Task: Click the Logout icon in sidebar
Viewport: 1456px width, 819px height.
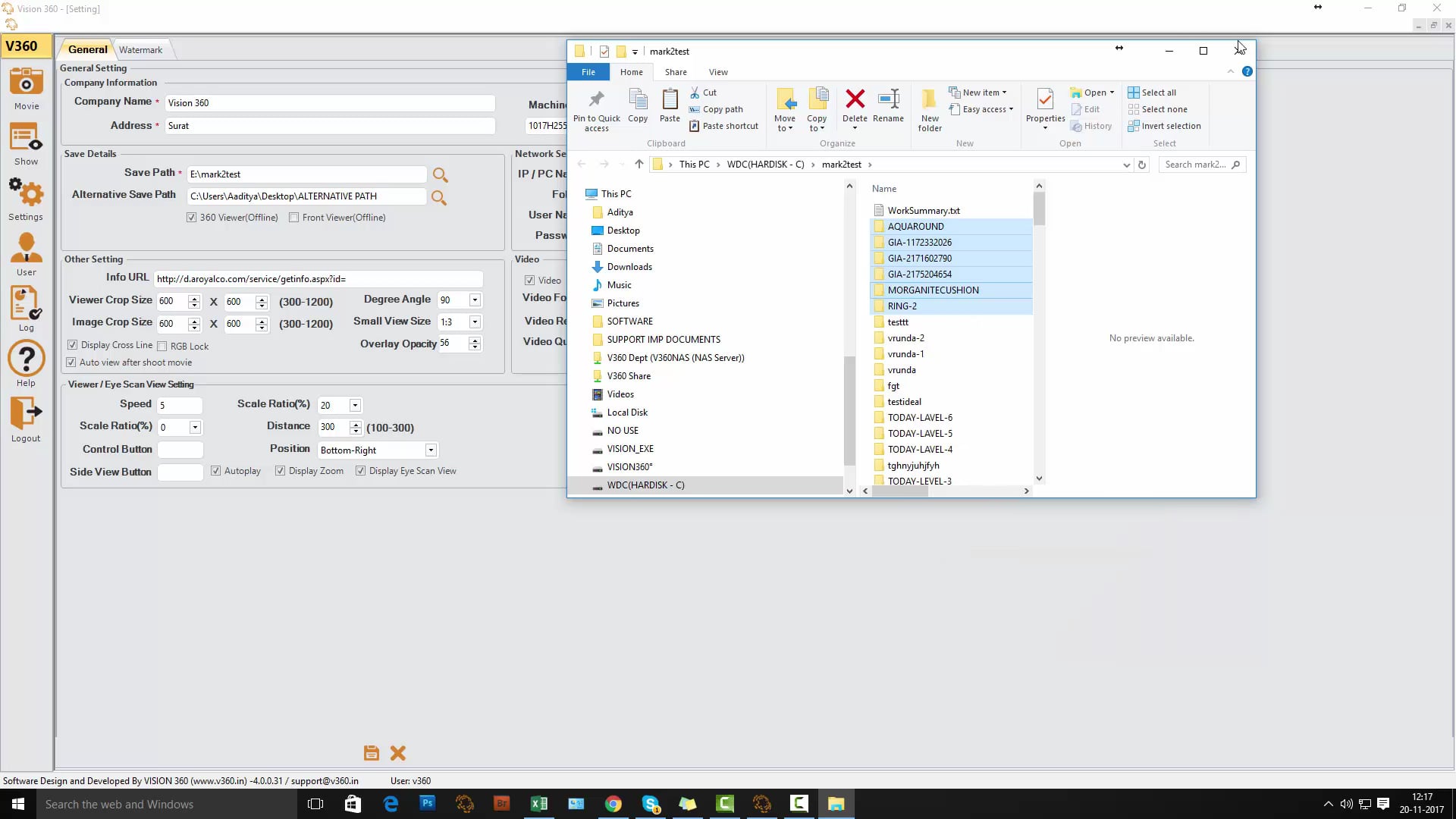Action: pos(26,420)
